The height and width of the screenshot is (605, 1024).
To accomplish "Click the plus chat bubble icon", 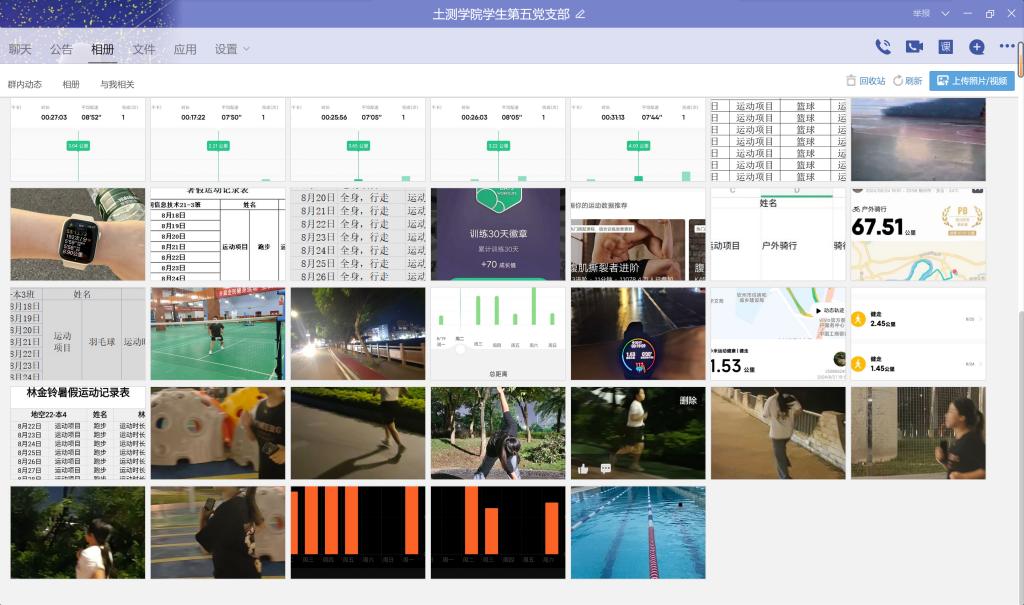I will [977, 47].
